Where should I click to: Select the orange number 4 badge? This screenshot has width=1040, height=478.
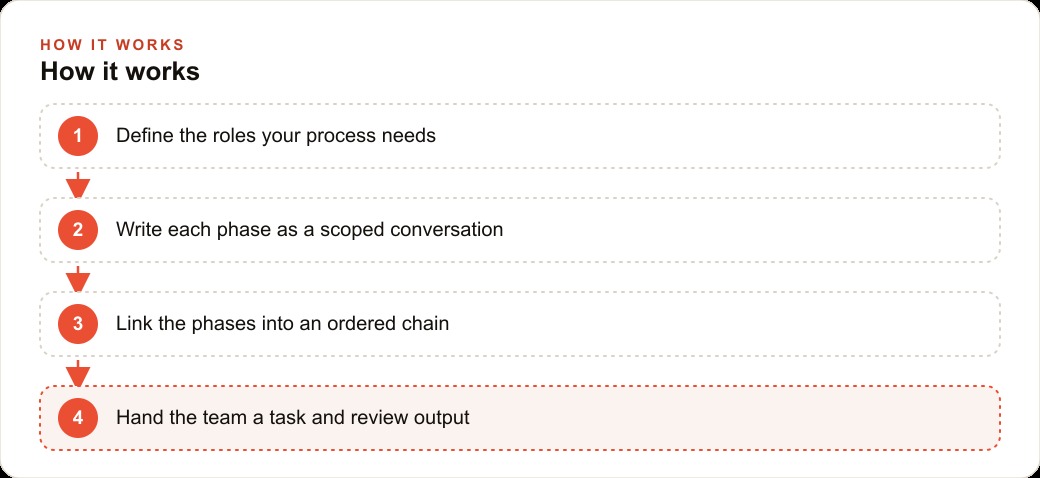pyautogui.click(x=78, y=418)
